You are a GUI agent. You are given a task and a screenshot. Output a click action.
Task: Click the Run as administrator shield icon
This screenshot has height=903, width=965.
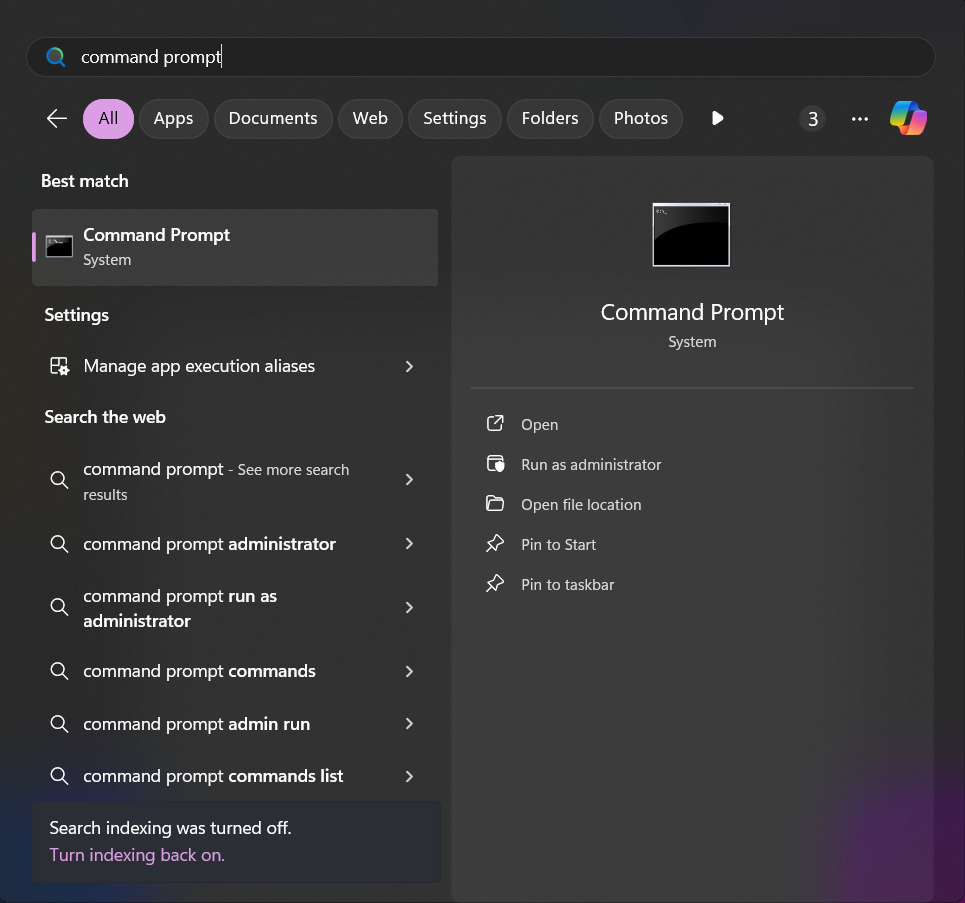495,464
